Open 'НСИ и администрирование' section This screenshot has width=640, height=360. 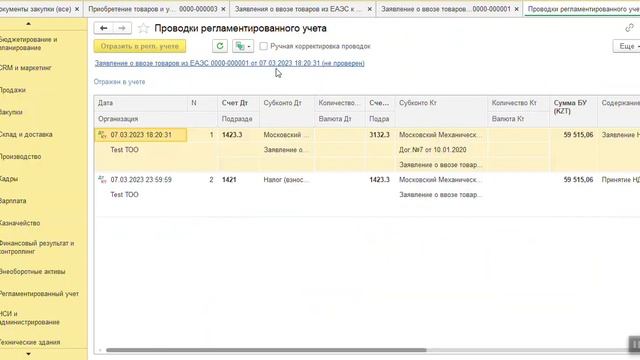pyautogui.click(x=29, y=318)
